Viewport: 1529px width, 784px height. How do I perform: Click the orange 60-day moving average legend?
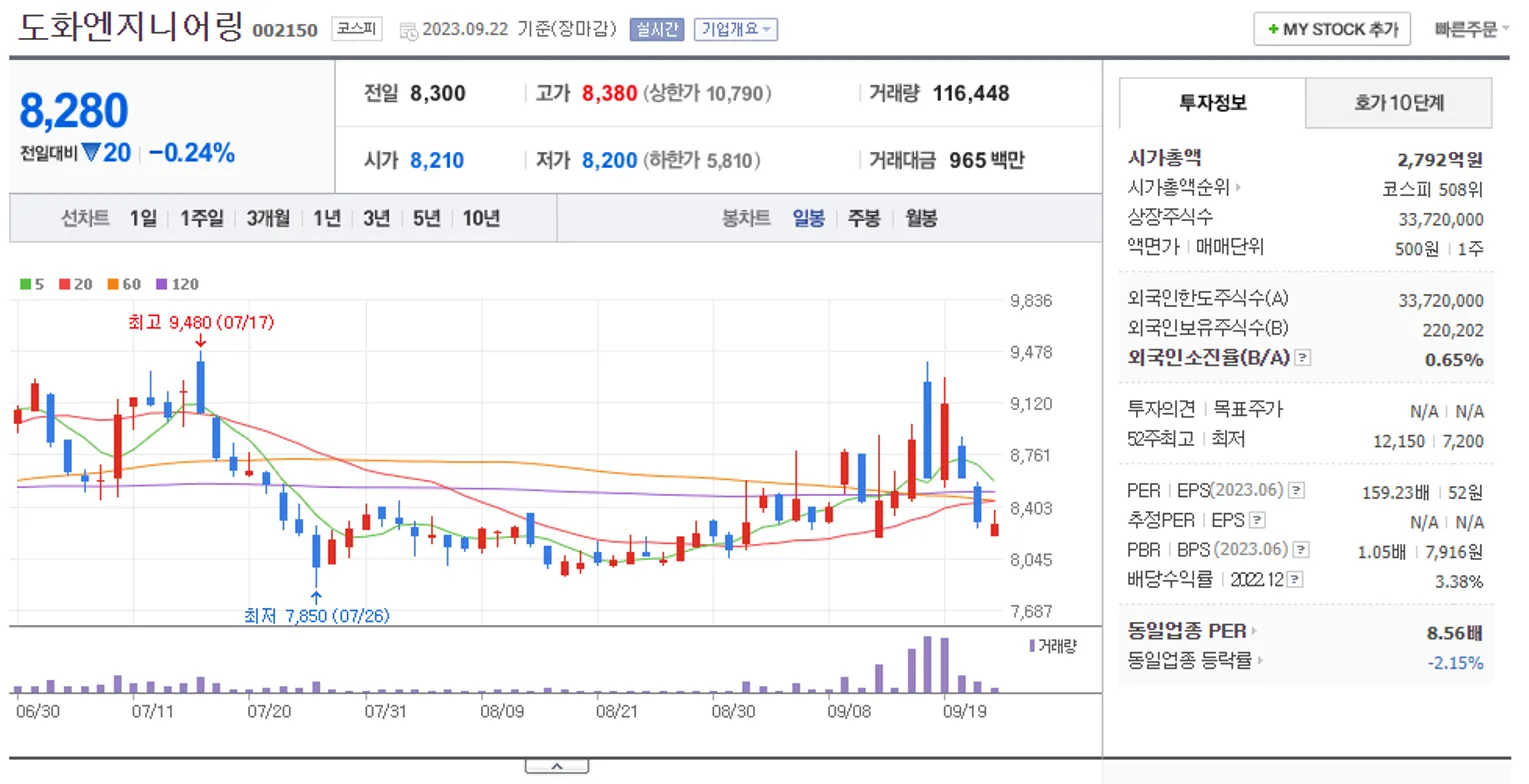pos(124,284)
